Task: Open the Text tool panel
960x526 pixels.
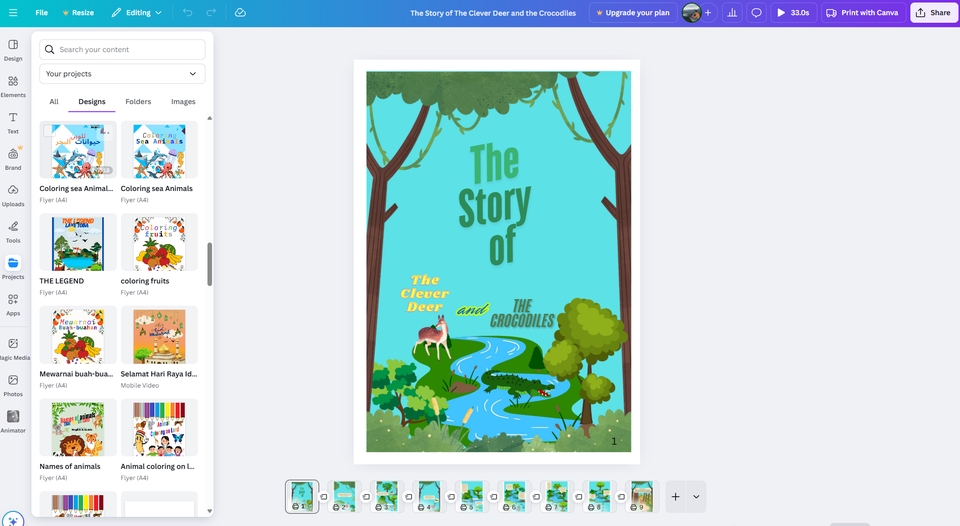Action: pos(13,123)
